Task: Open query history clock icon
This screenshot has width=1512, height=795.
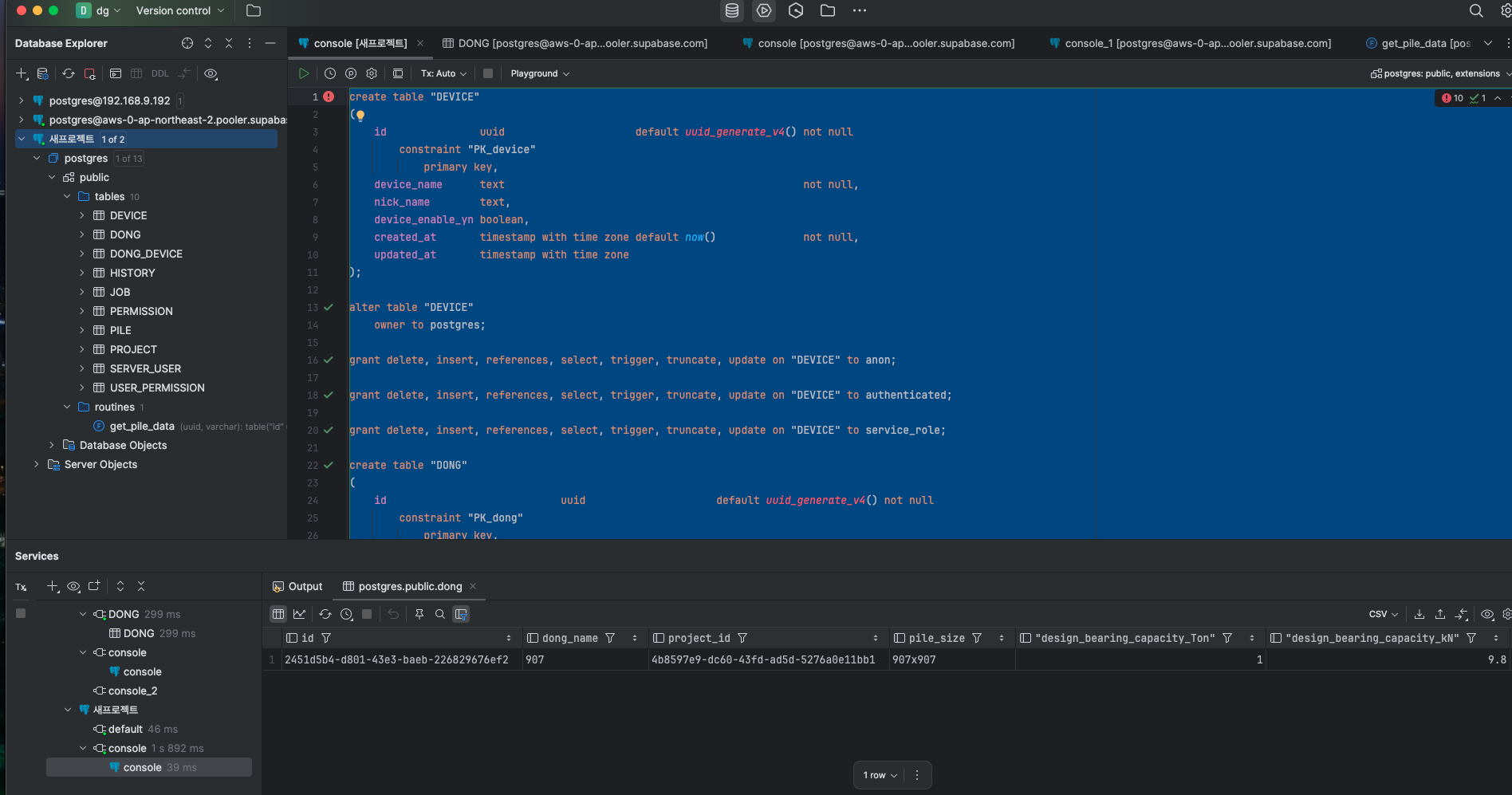Action: [x=330, y=73]
